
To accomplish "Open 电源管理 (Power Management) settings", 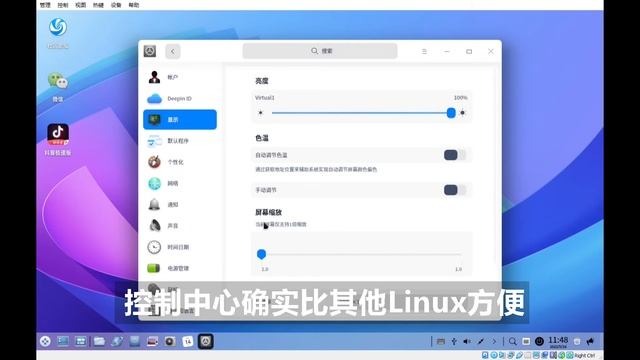I will [180, 268].
